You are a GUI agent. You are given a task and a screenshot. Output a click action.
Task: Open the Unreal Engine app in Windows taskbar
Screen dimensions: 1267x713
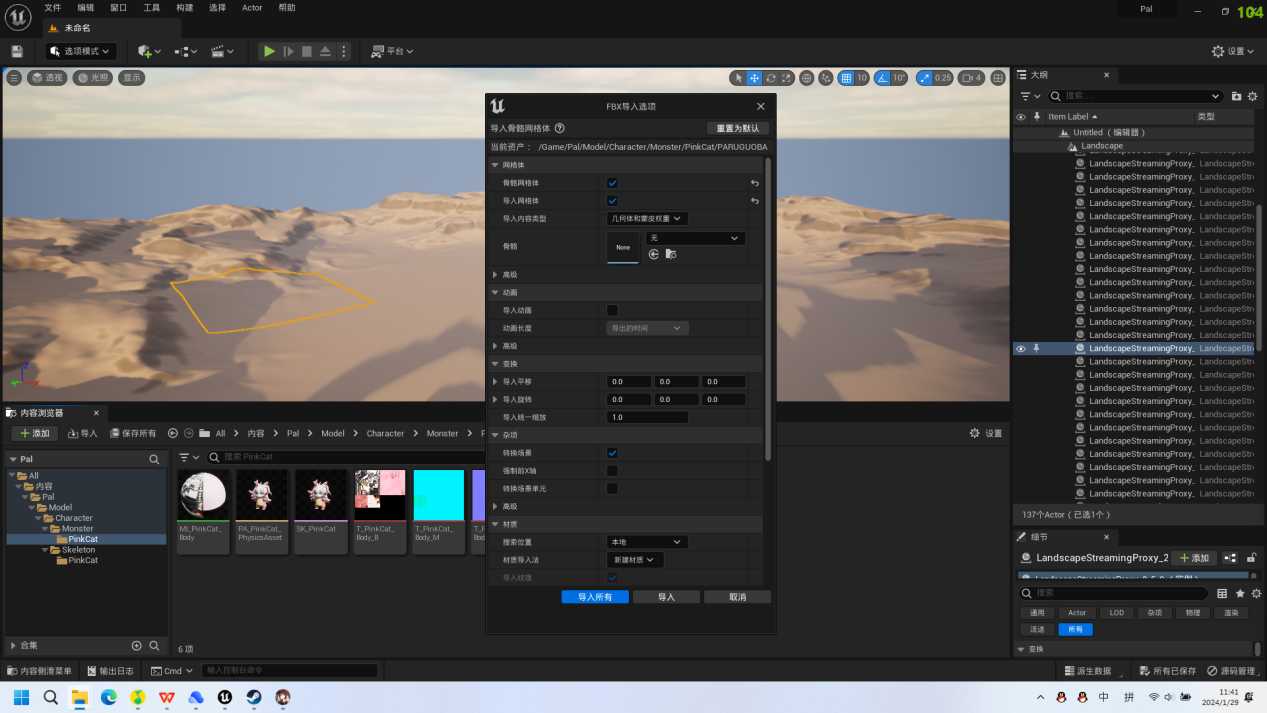(x=225, y=697)
